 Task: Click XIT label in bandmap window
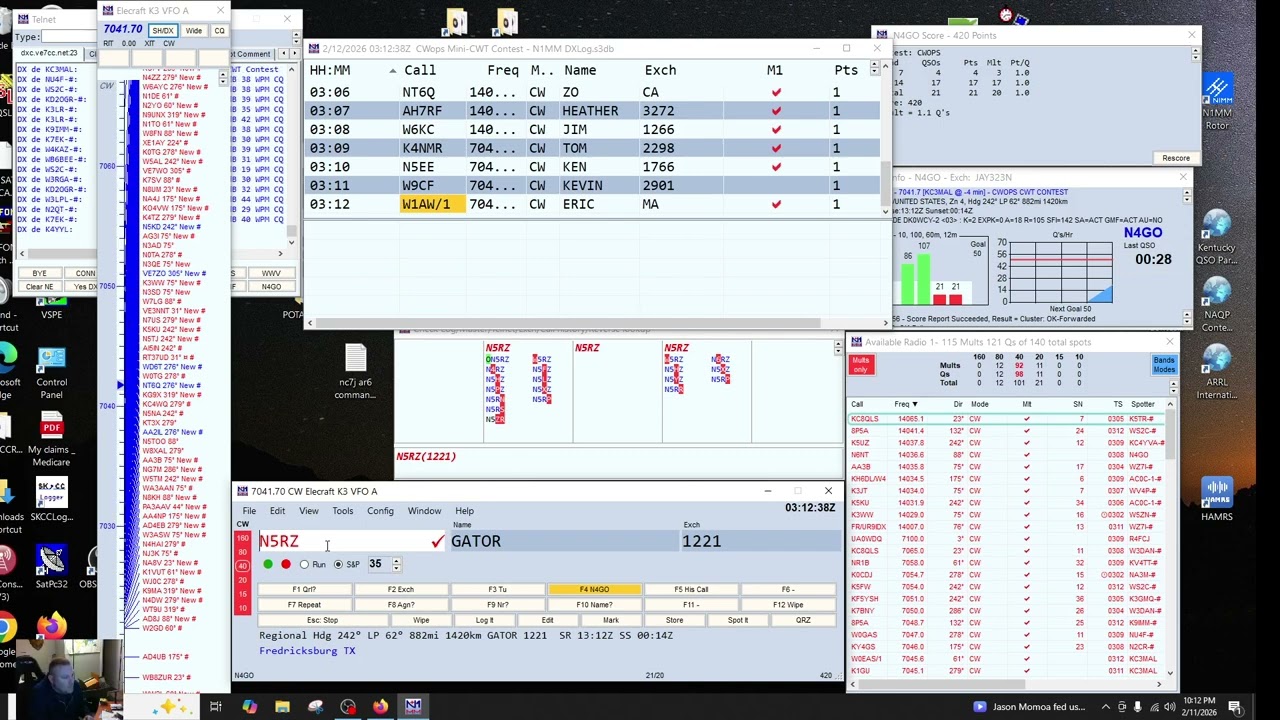pyautogui.click(x=148, y=43)
